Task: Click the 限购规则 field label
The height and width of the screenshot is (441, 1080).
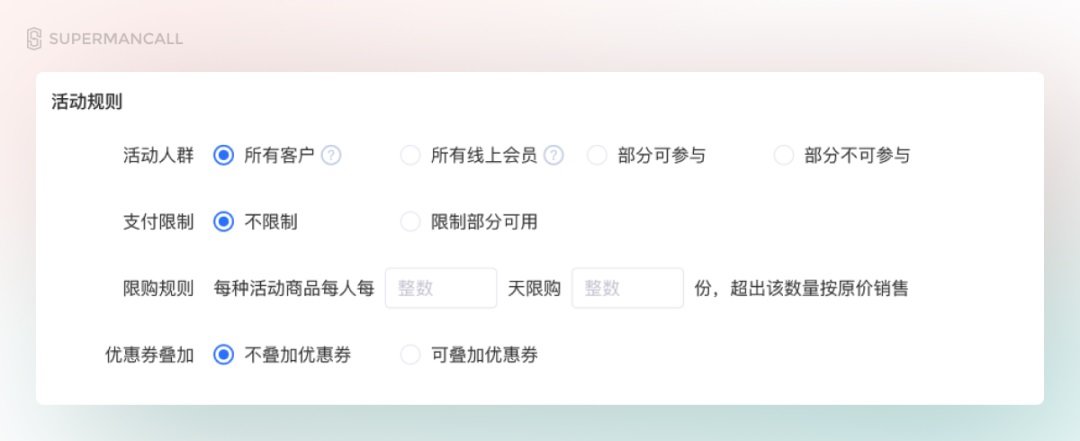Action: [158, 288]
